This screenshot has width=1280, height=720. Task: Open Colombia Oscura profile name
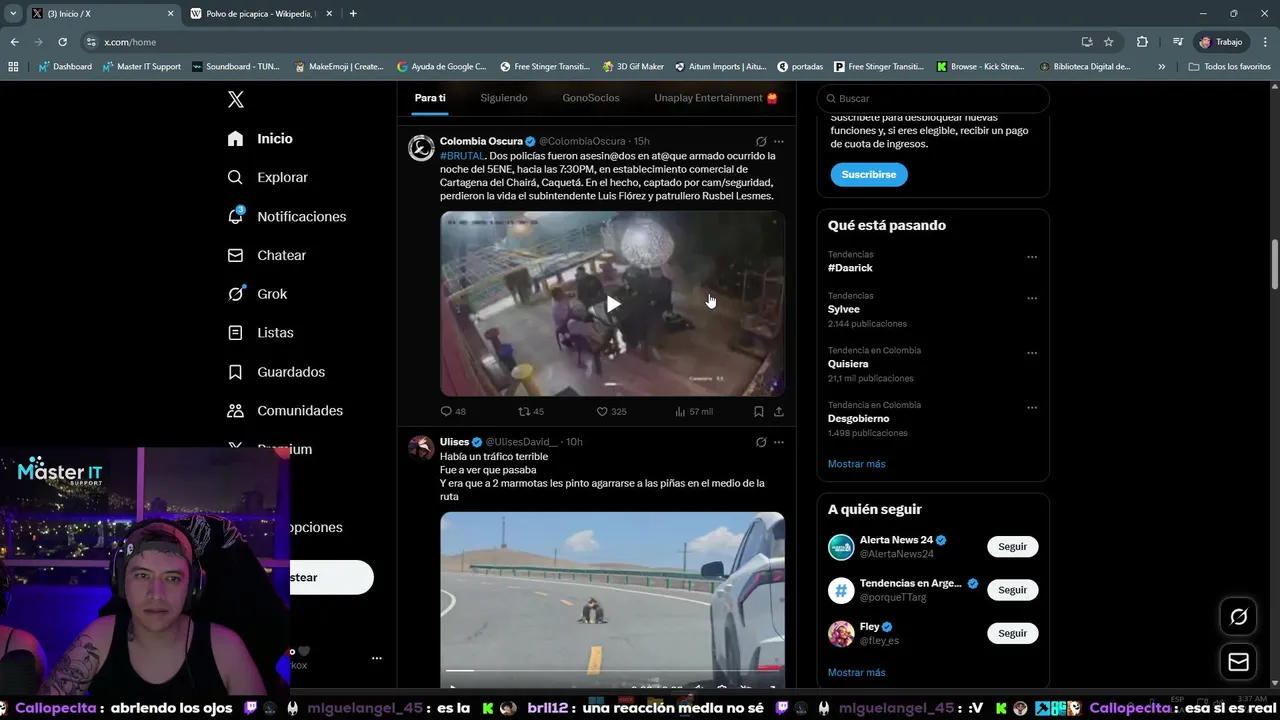point(481,141)
